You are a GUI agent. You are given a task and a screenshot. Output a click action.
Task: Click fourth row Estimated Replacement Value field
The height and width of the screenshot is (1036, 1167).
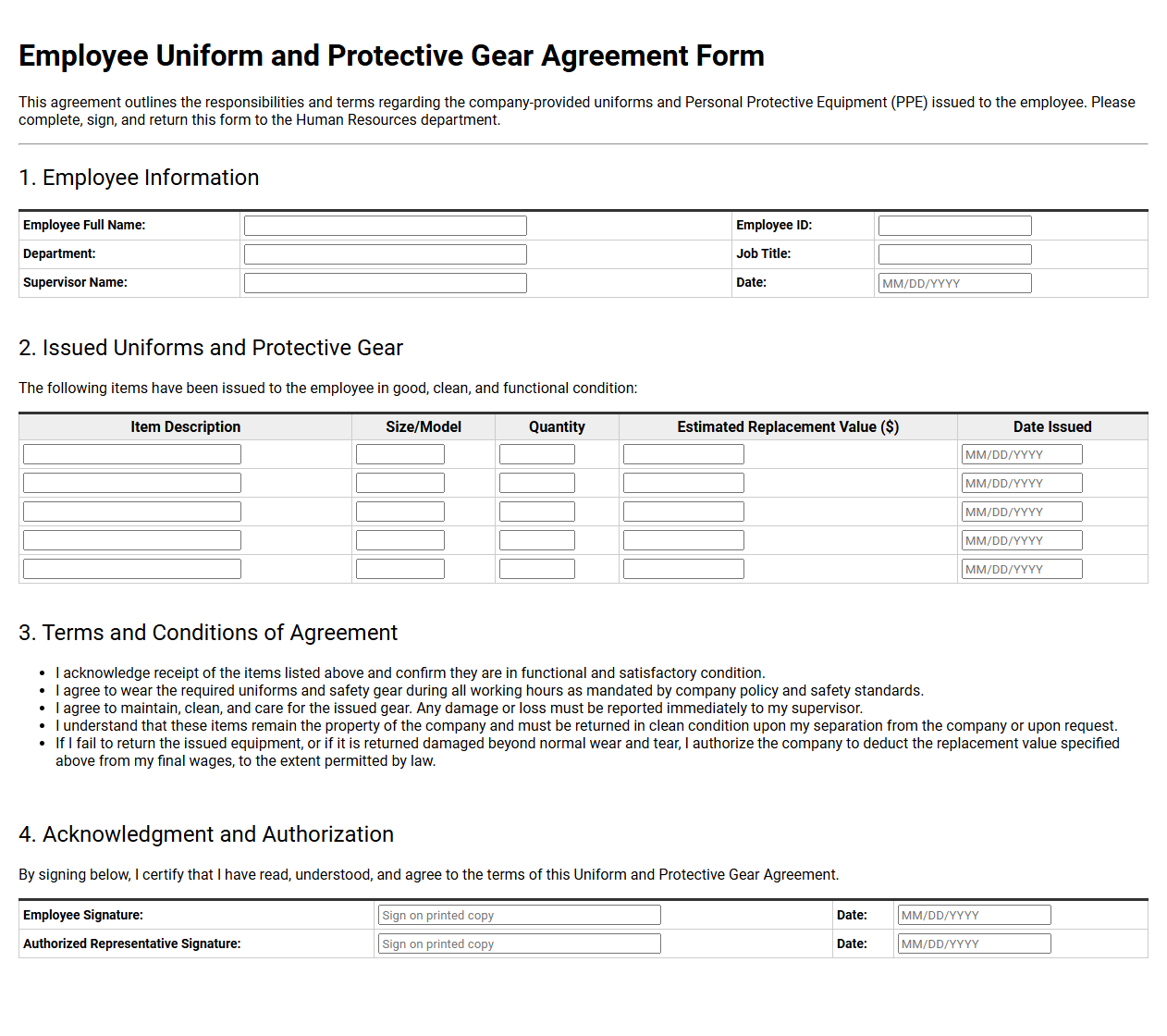(x=683, y=540)
